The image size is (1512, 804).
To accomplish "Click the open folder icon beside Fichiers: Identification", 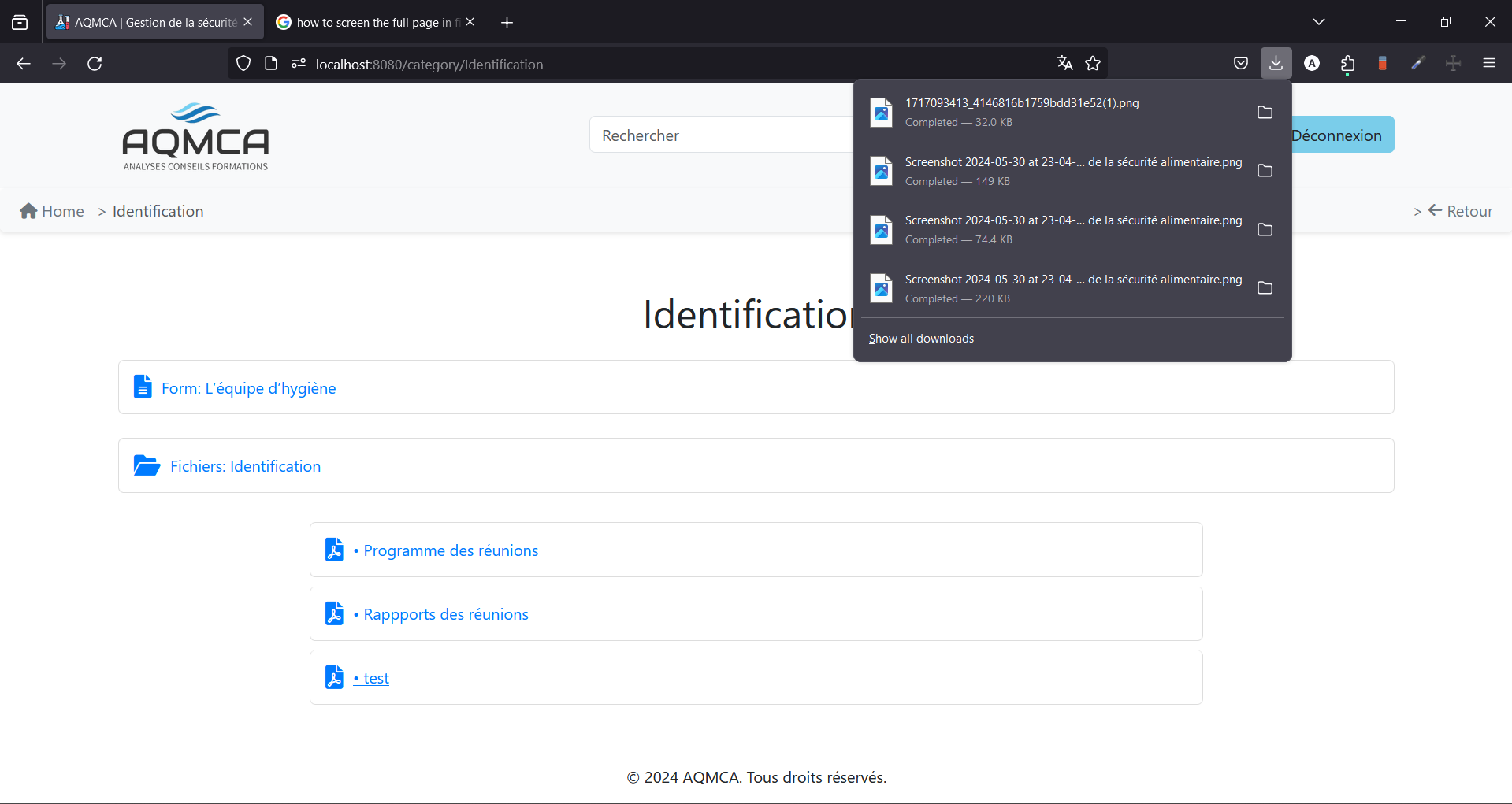I will [147, 465].
